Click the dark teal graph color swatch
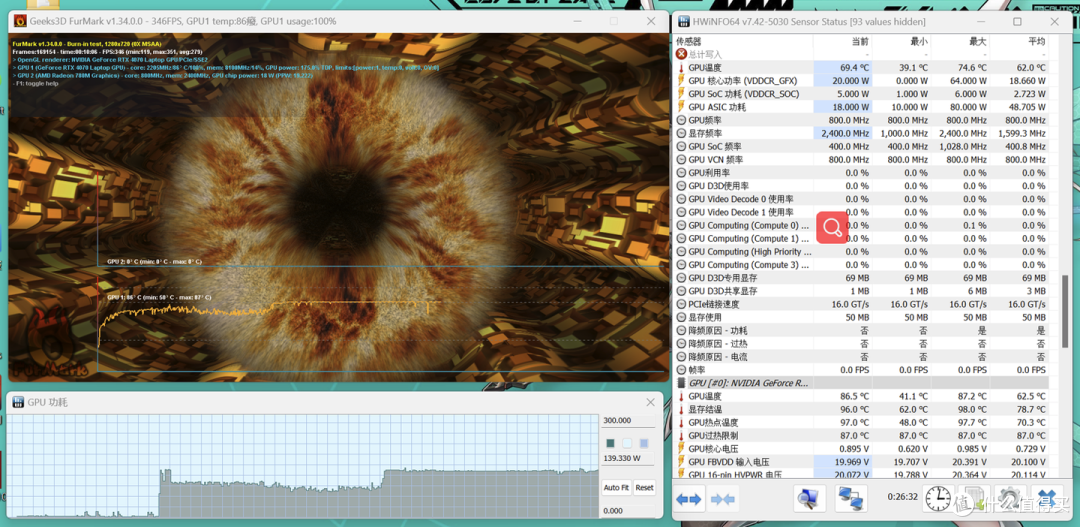Screen dimensions: 1080x527 pos(610,443)
